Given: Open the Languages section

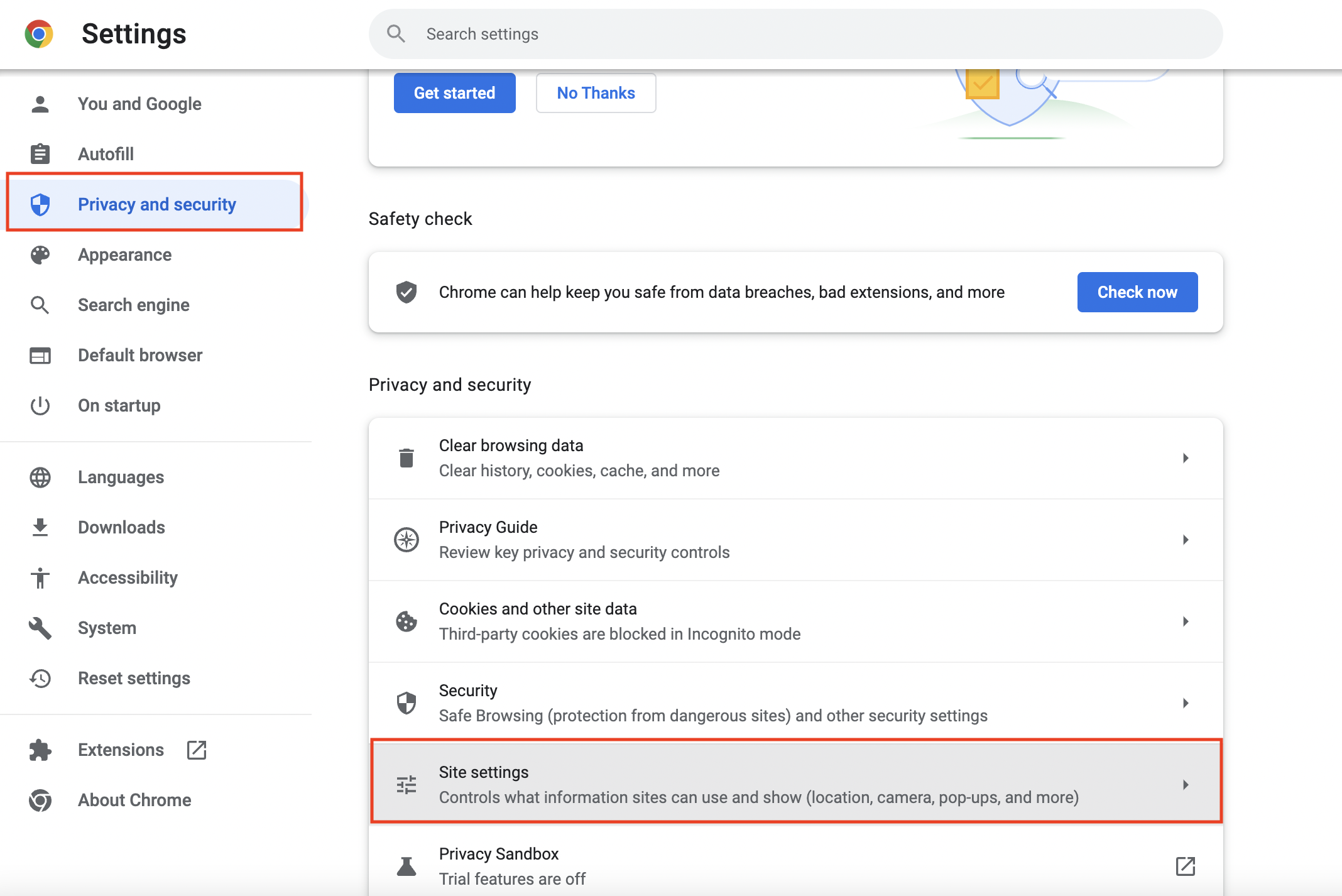Looking at the screenshot, I should (x=156, y=478).
